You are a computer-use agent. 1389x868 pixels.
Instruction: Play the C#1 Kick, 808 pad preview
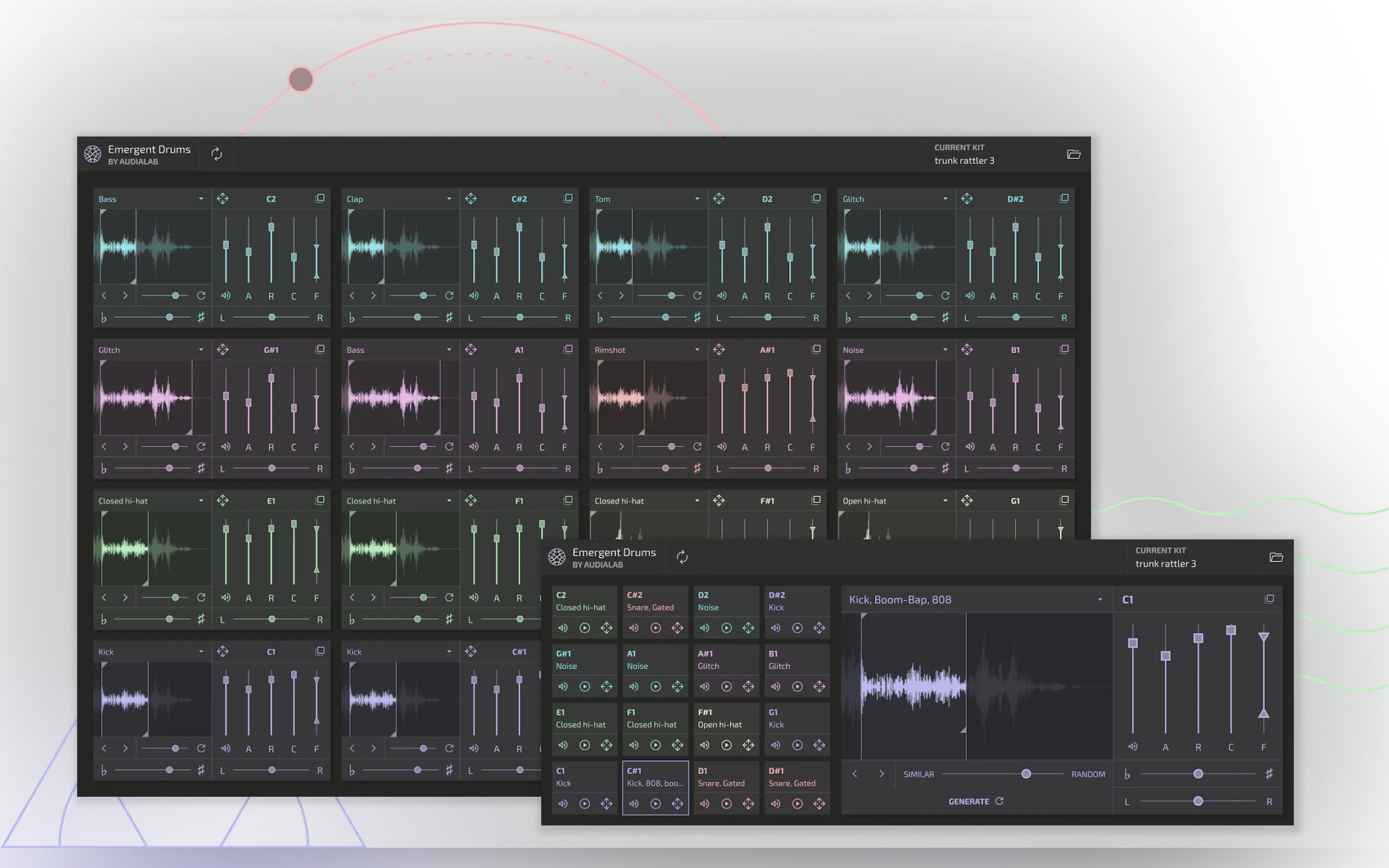[655, 804]
